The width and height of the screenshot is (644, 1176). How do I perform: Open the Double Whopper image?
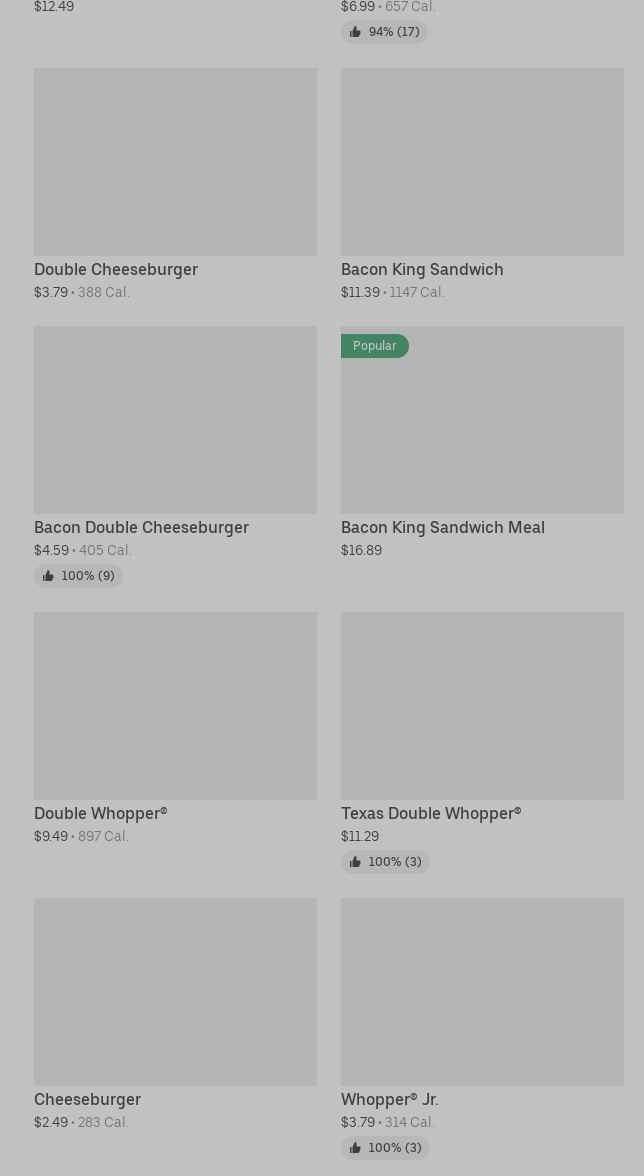(x=175, y=706)
